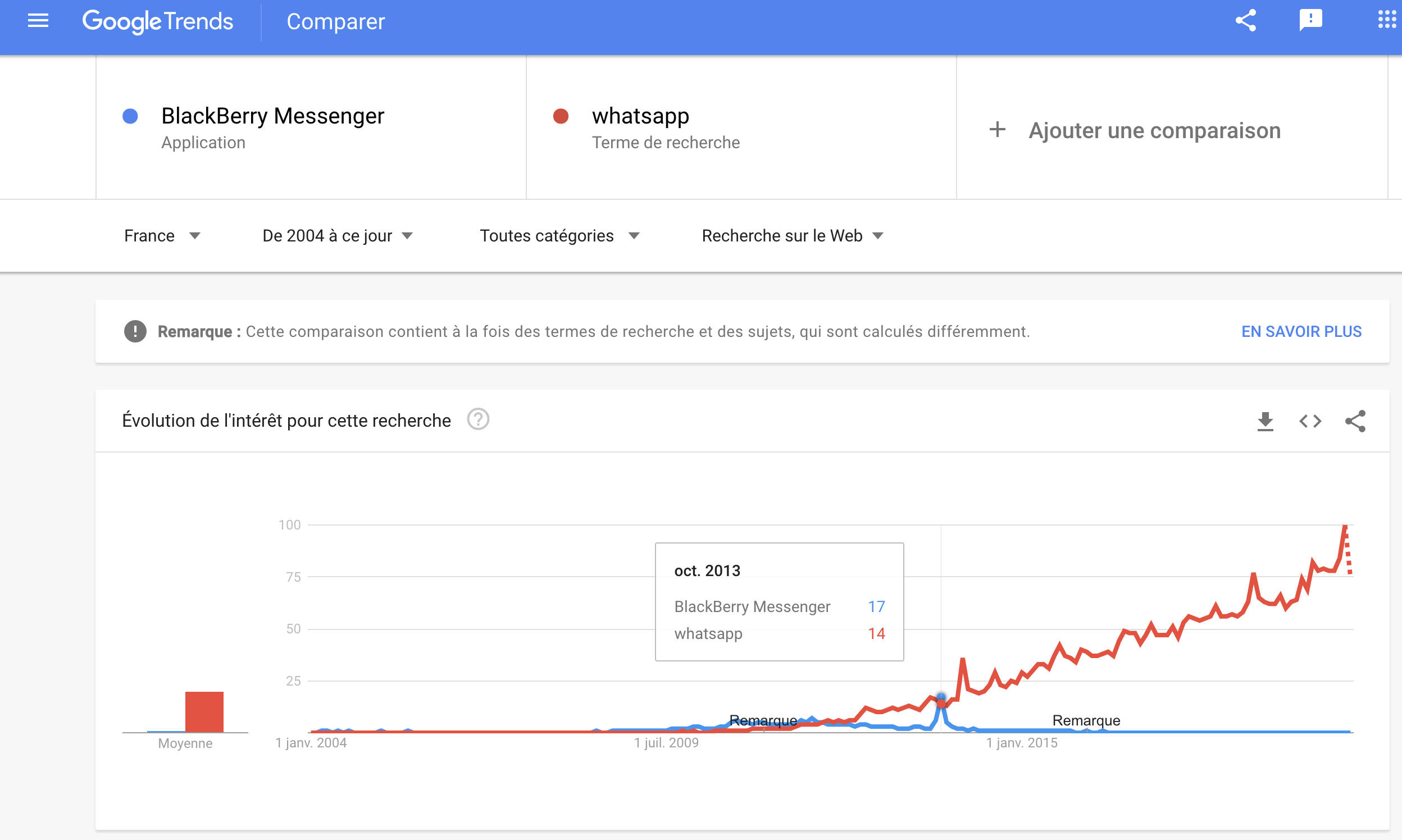This screenshot has width=1402, height=840.
Task: Expand the France region dropdown
Action: [162, 235]
